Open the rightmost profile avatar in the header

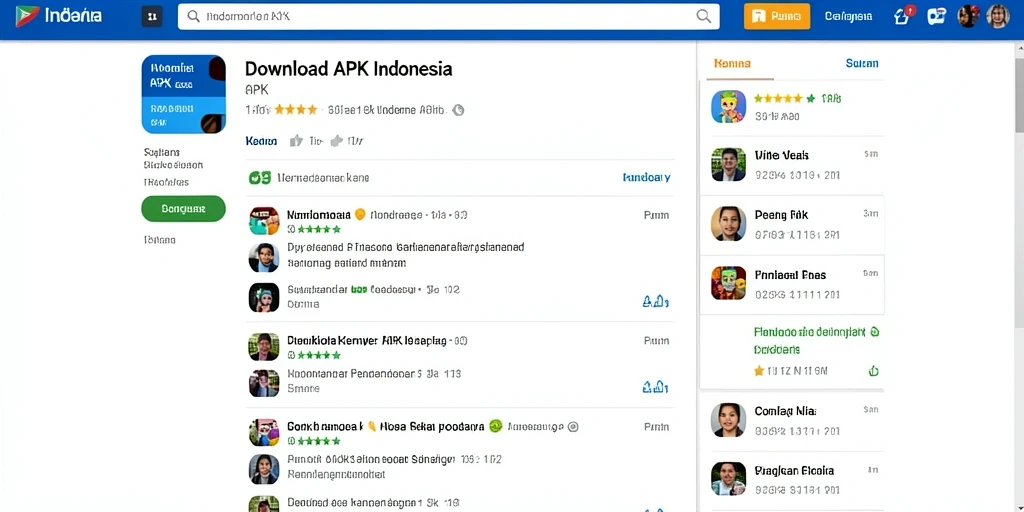click(998, 16)
